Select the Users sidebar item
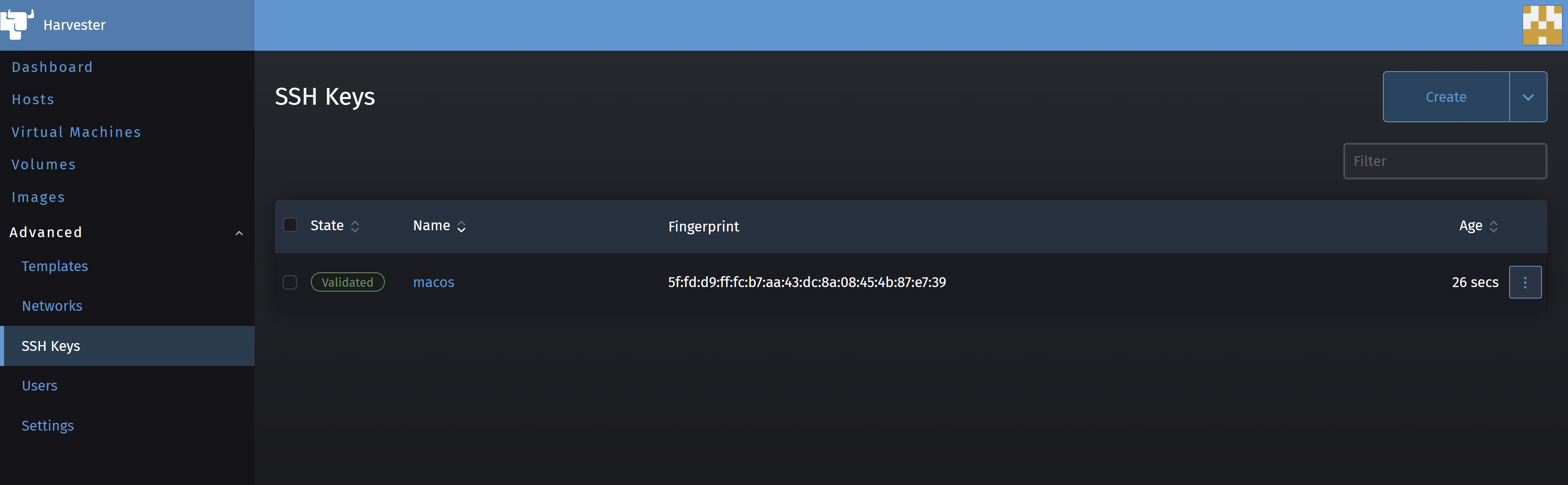The width and height of the screenshot is (1568, 485). 39,385
